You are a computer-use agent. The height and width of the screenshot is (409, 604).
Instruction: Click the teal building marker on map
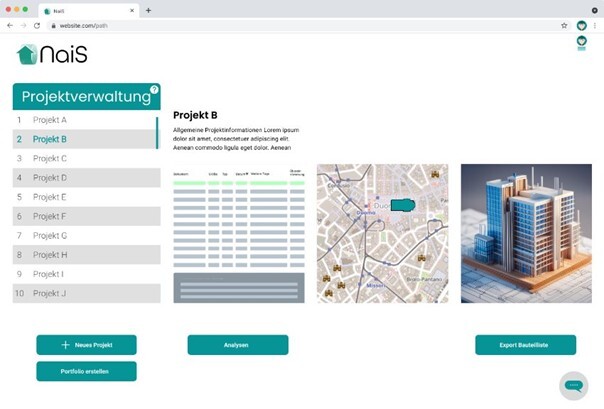pos(401,205)
